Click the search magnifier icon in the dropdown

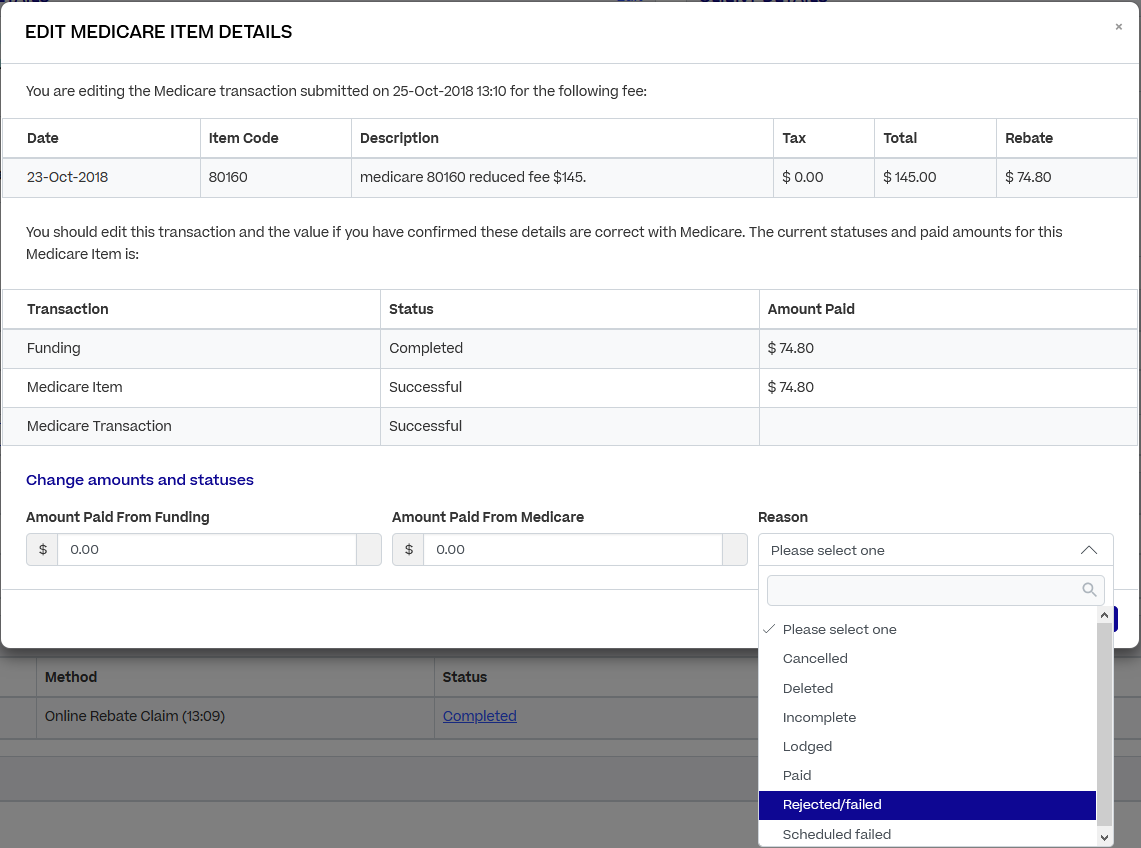[1089, 590]
